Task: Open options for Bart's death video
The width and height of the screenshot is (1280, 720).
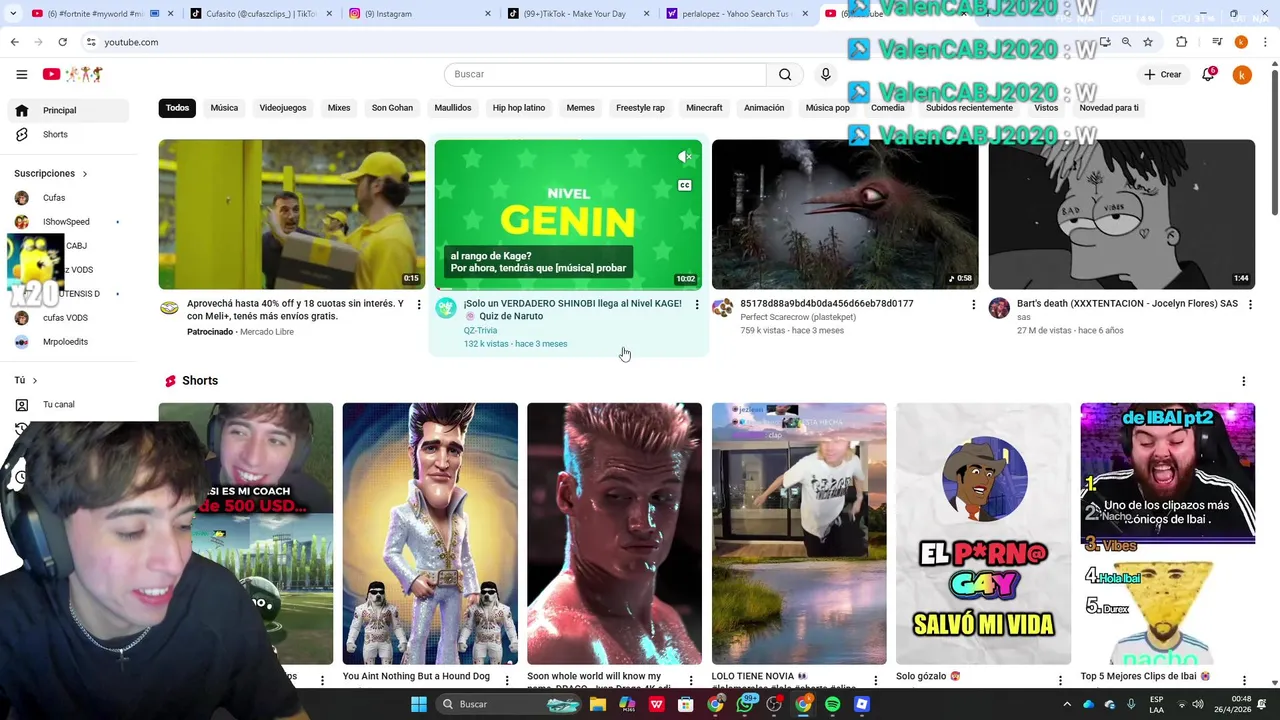Action: pyautogui.click(x=1250, y=305)
